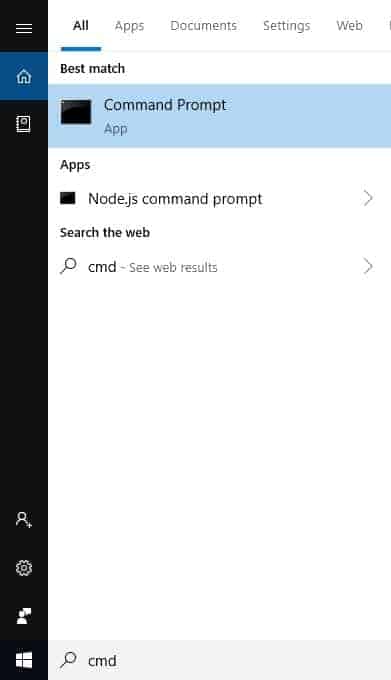Click the magnifier icon beside cmd web result
The image size is (391, 680).
click(x=68, y=266)
